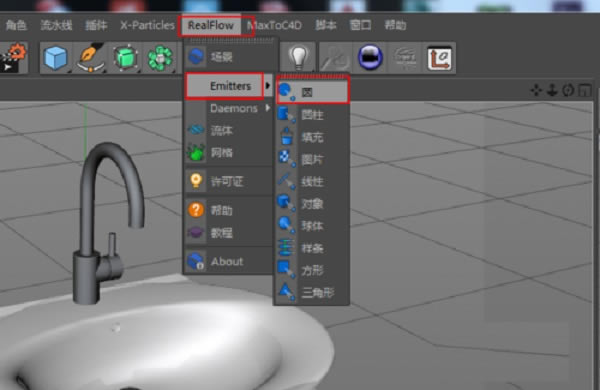Screen dimensions: 600x390
Task: Click the greyed-out tool icon beside light bulb
Action: [x=334, y=58]
